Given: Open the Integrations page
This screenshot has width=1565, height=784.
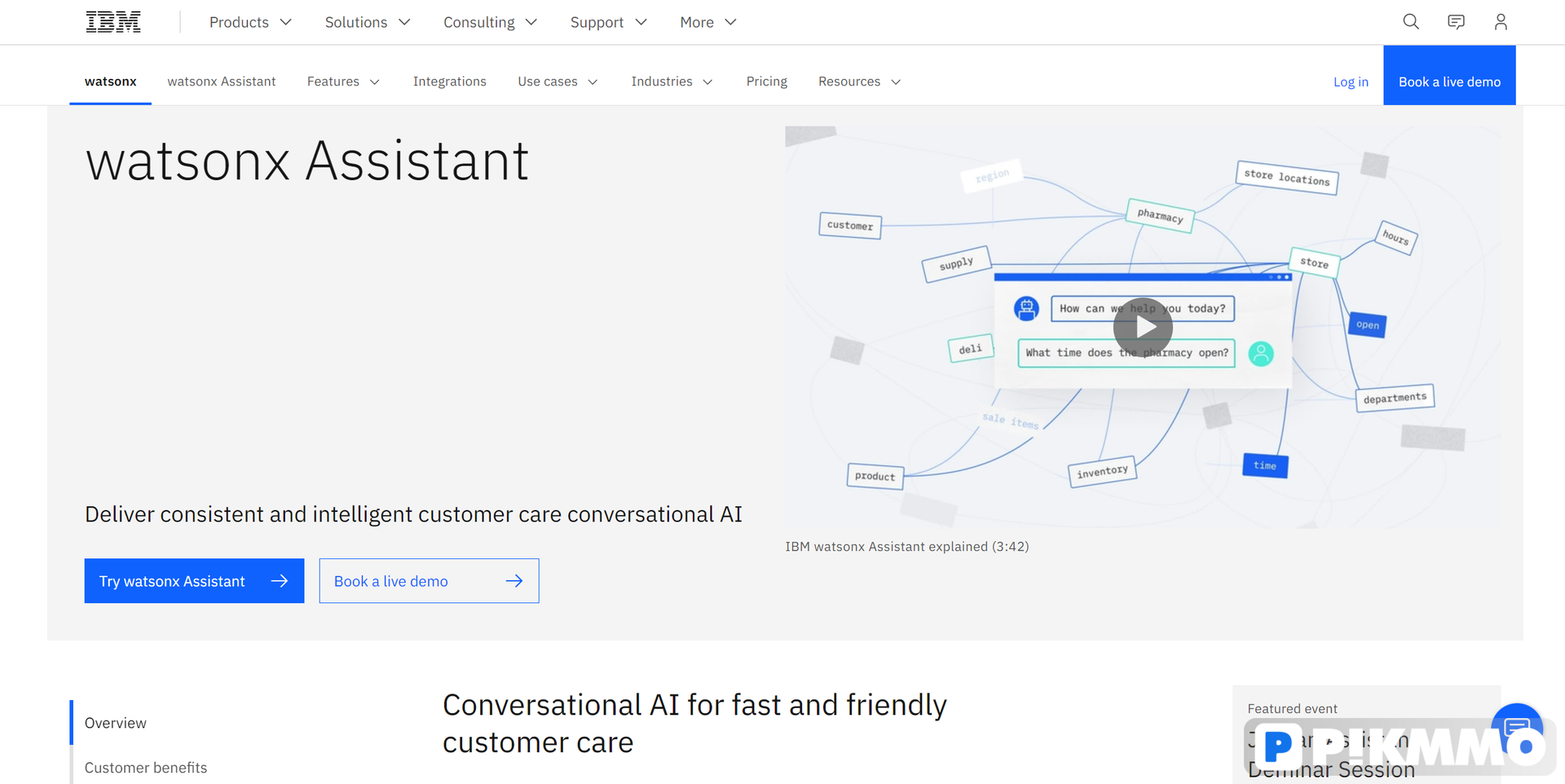Looking at the screenshot, I should coord(449,81).
